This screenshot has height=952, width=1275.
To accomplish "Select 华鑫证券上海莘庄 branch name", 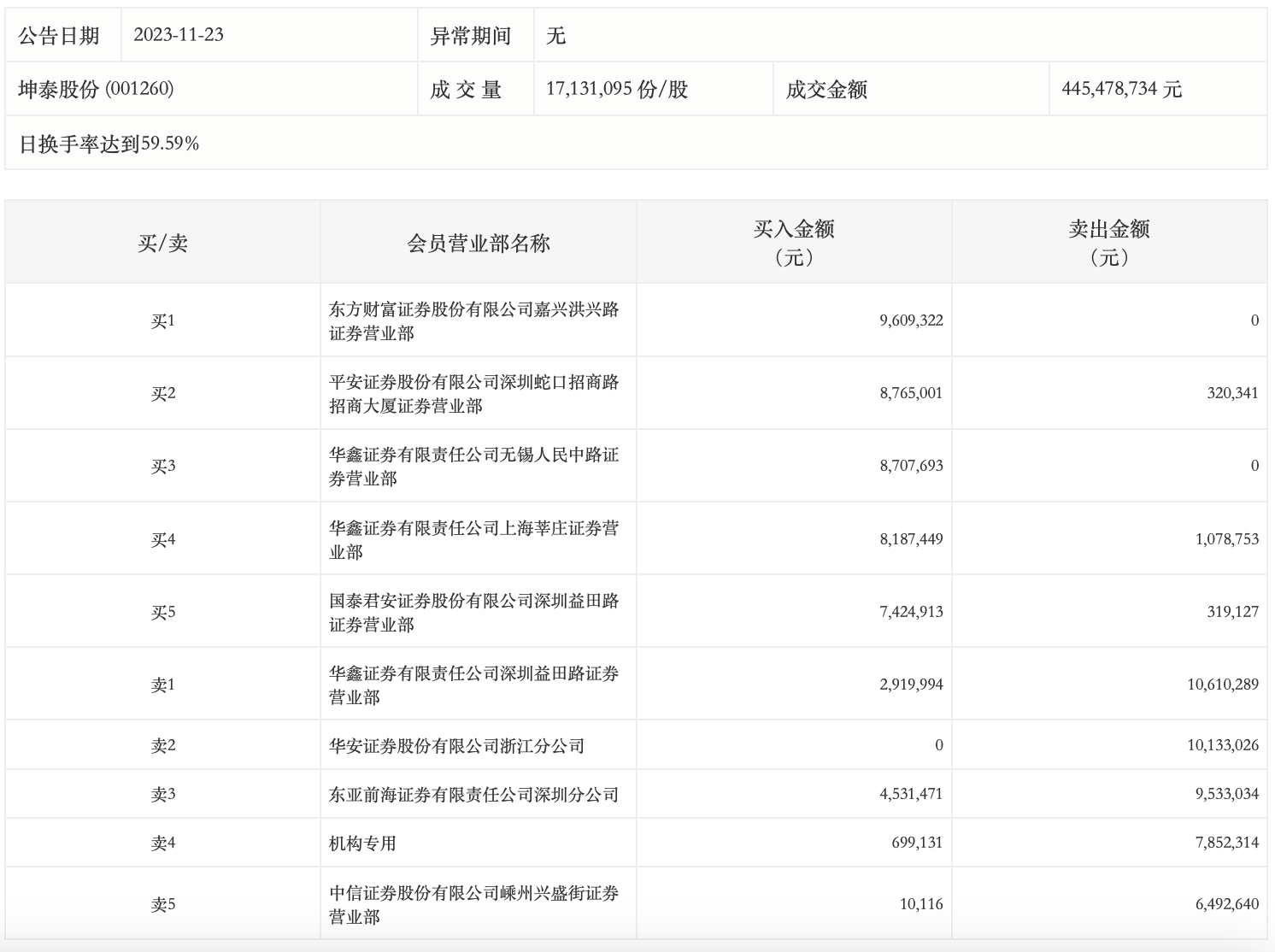I will (x=473, y=539).
